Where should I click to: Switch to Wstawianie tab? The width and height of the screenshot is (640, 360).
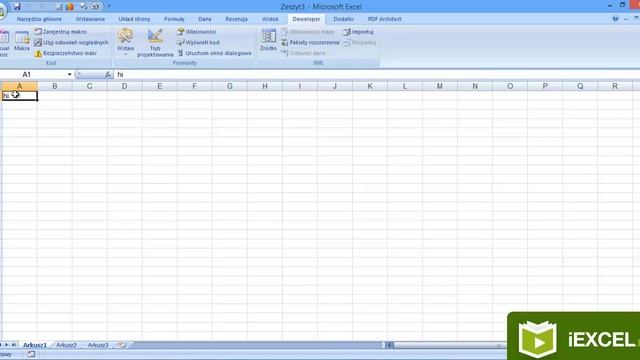pyautogui.click(x=90, y=19)
